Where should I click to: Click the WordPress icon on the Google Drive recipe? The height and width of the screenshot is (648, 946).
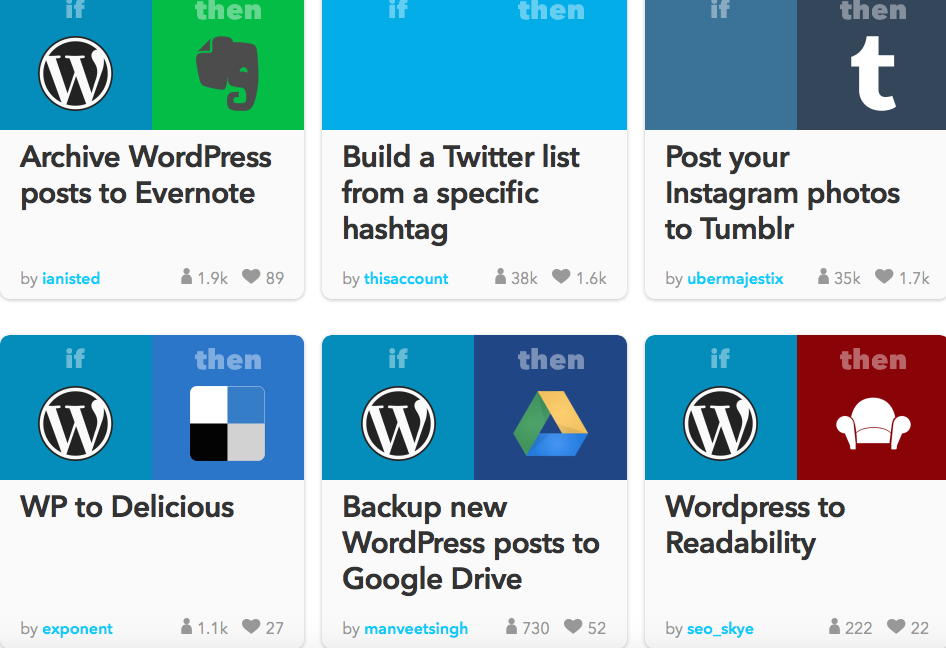(398, 424)
